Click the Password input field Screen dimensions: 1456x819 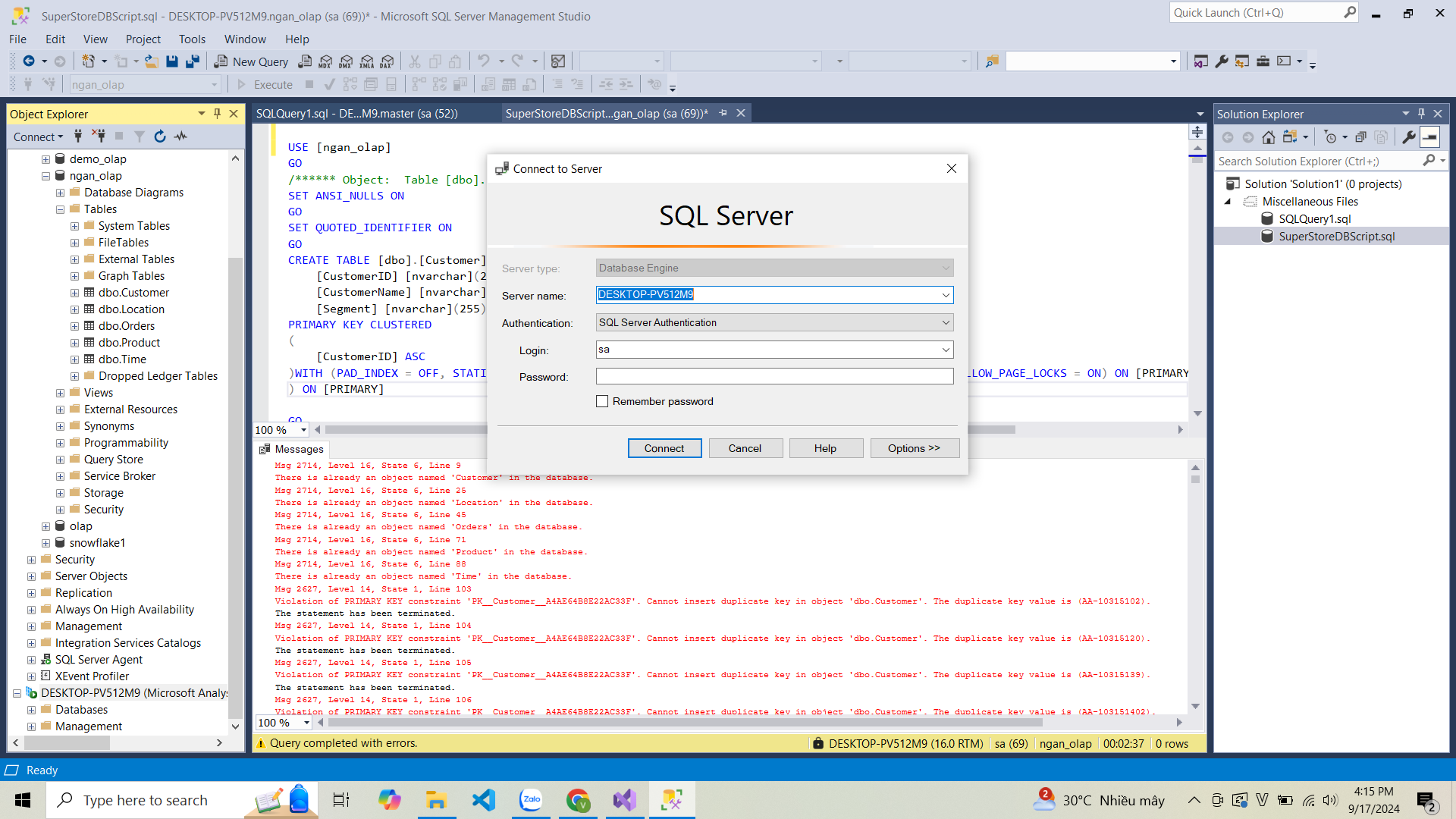(x=774, y=377)
